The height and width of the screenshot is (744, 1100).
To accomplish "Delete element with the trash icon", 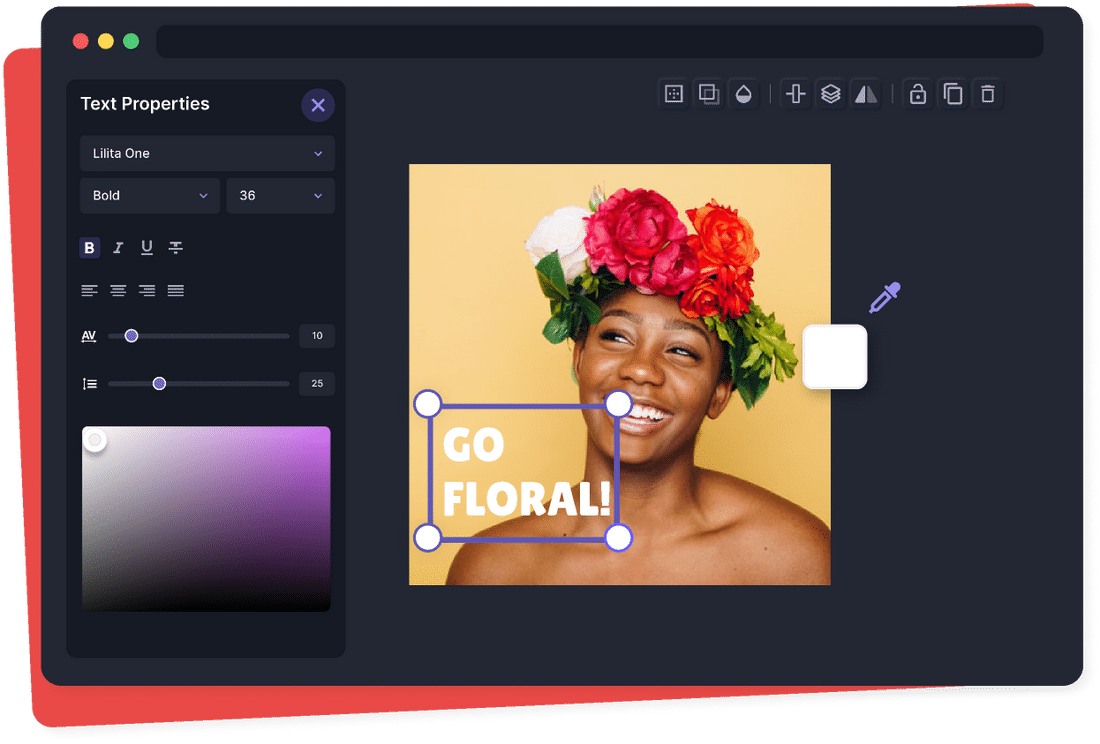I will pos(987,94).
